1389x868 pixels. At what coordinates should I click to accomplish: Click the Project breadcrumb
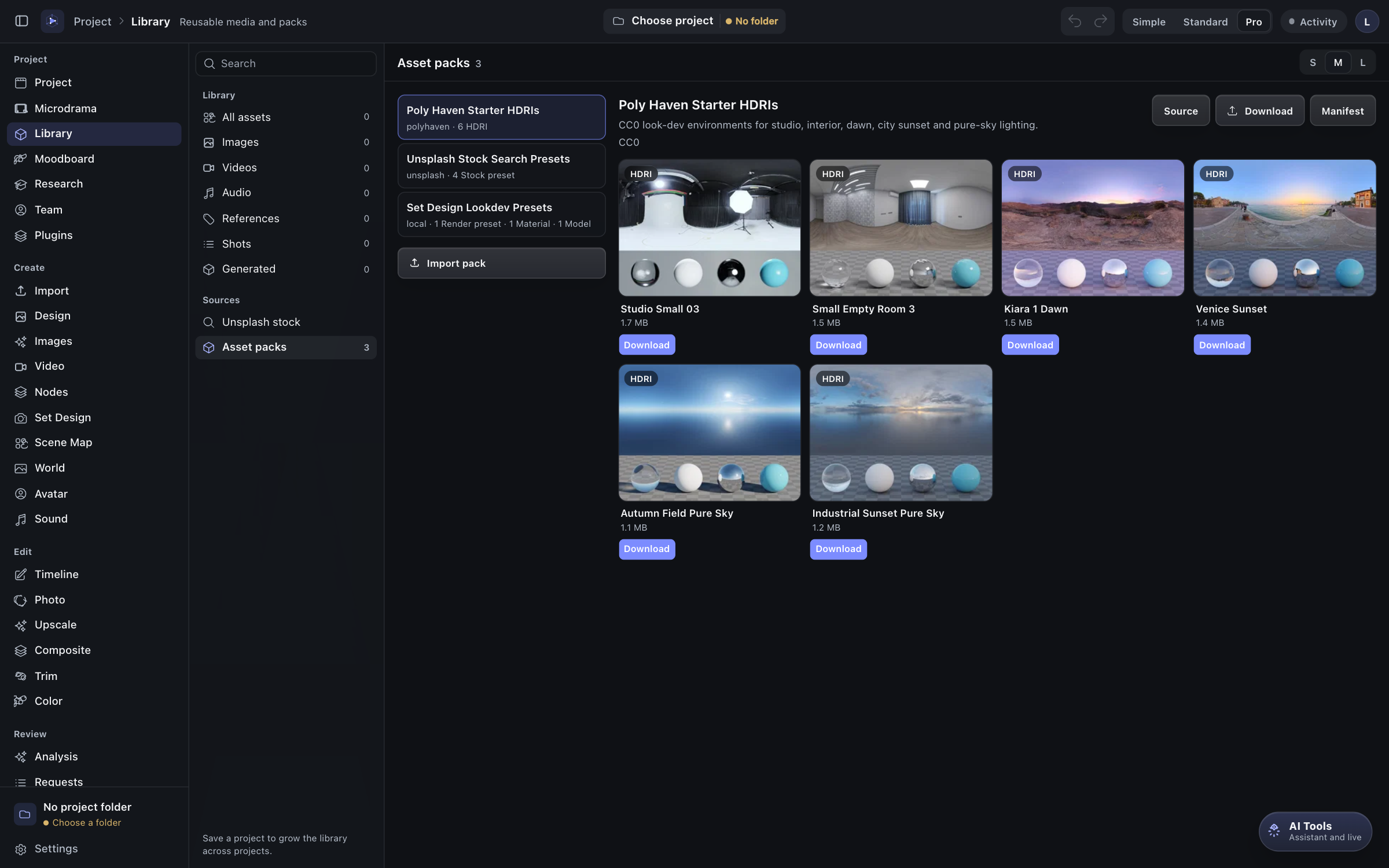pos(92,21)
